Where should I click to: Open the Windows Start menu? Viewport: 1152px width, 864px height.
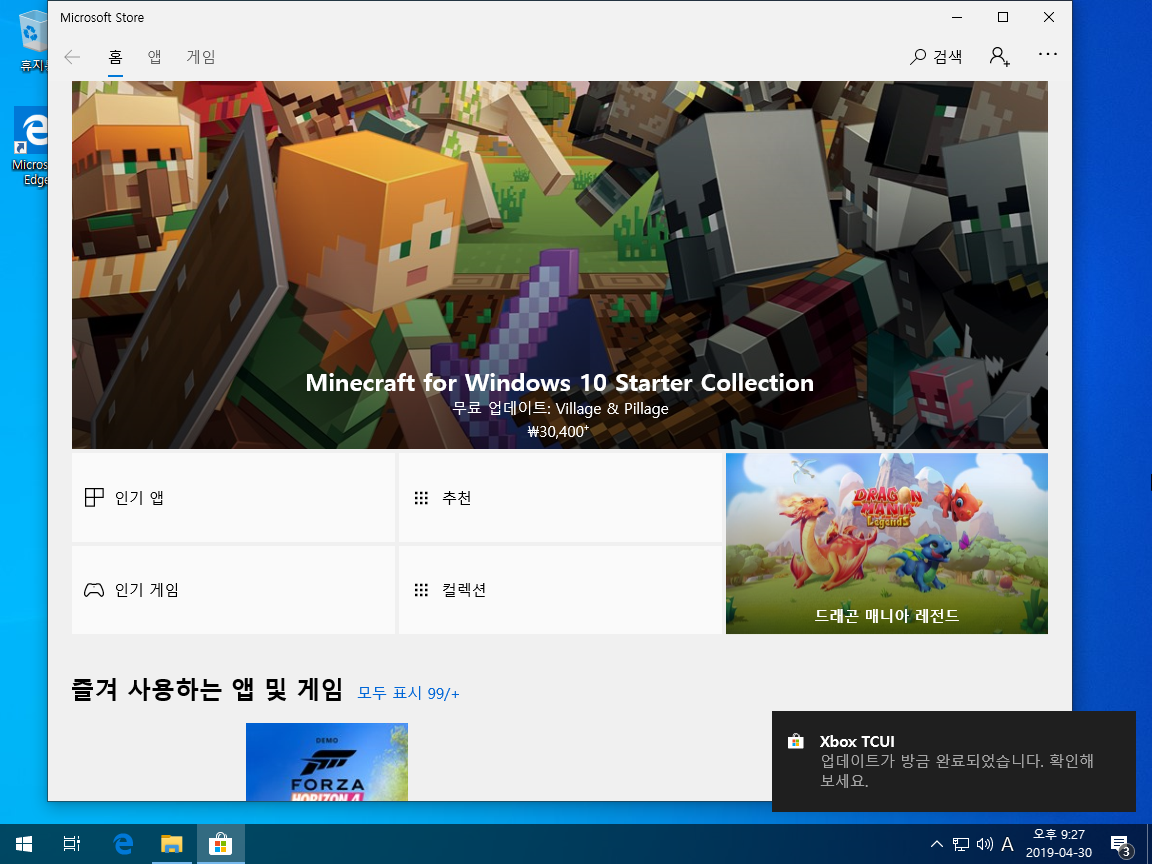[24, 844]
